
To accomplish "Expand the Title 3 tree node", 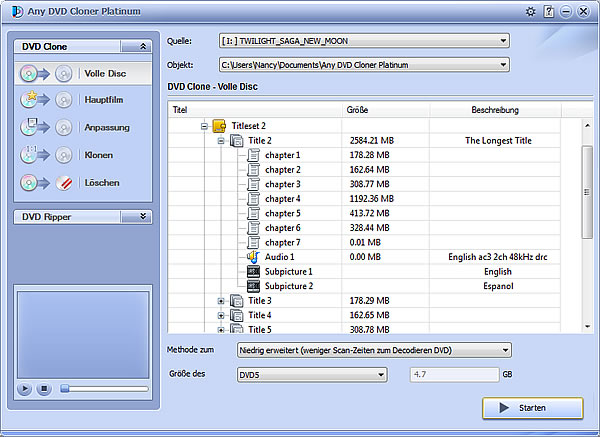I will [221, 301].
